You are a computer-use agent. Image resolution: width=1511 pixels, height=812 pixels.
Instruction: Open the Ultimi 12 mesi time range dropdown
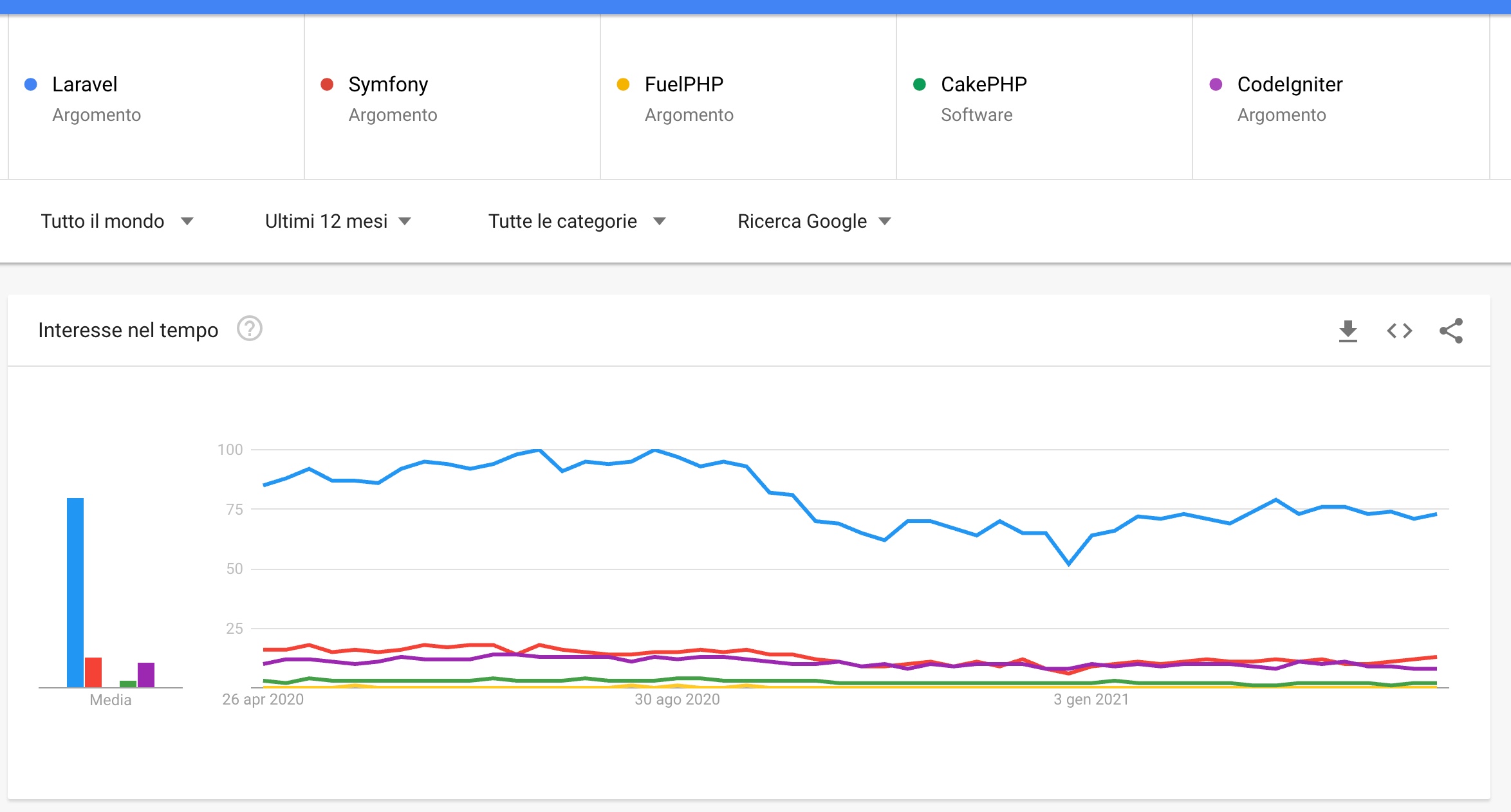click(x=338, y=221)
